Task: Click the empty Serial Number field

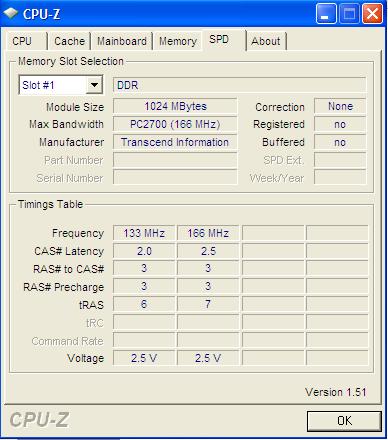Action: (175, 178)
